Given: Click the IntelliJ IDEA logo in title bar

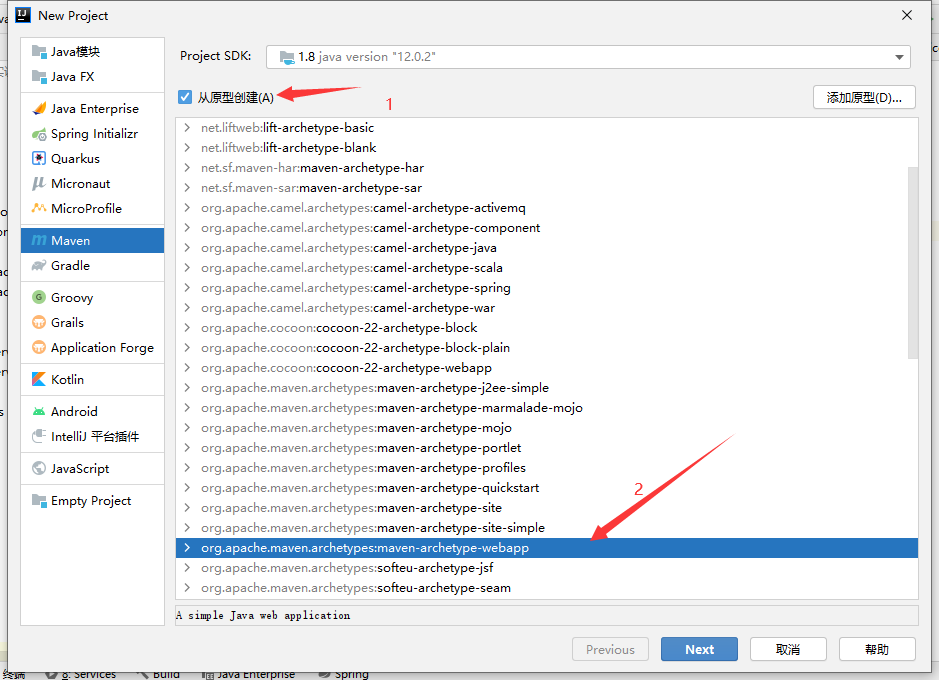Looking at the screenshot, I should coord(23,15).
